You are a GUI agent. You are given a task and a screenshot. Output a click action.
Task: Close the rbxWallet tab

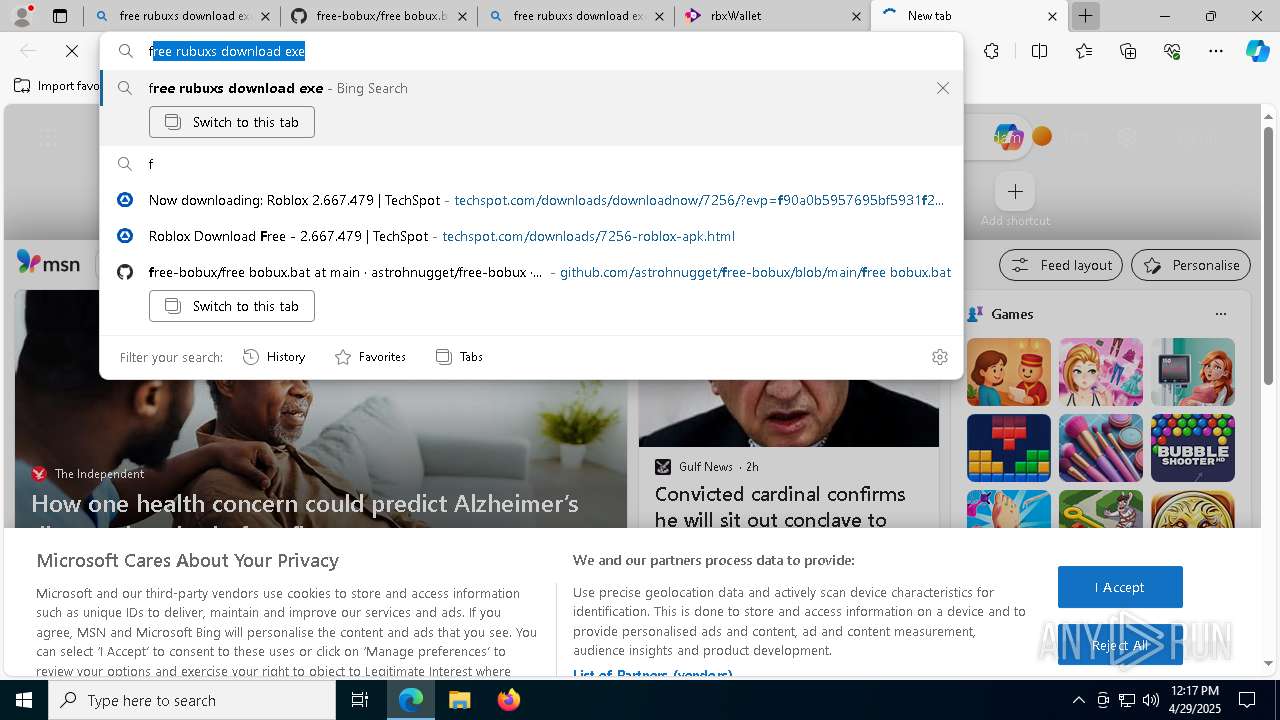[x=856, y=16]
